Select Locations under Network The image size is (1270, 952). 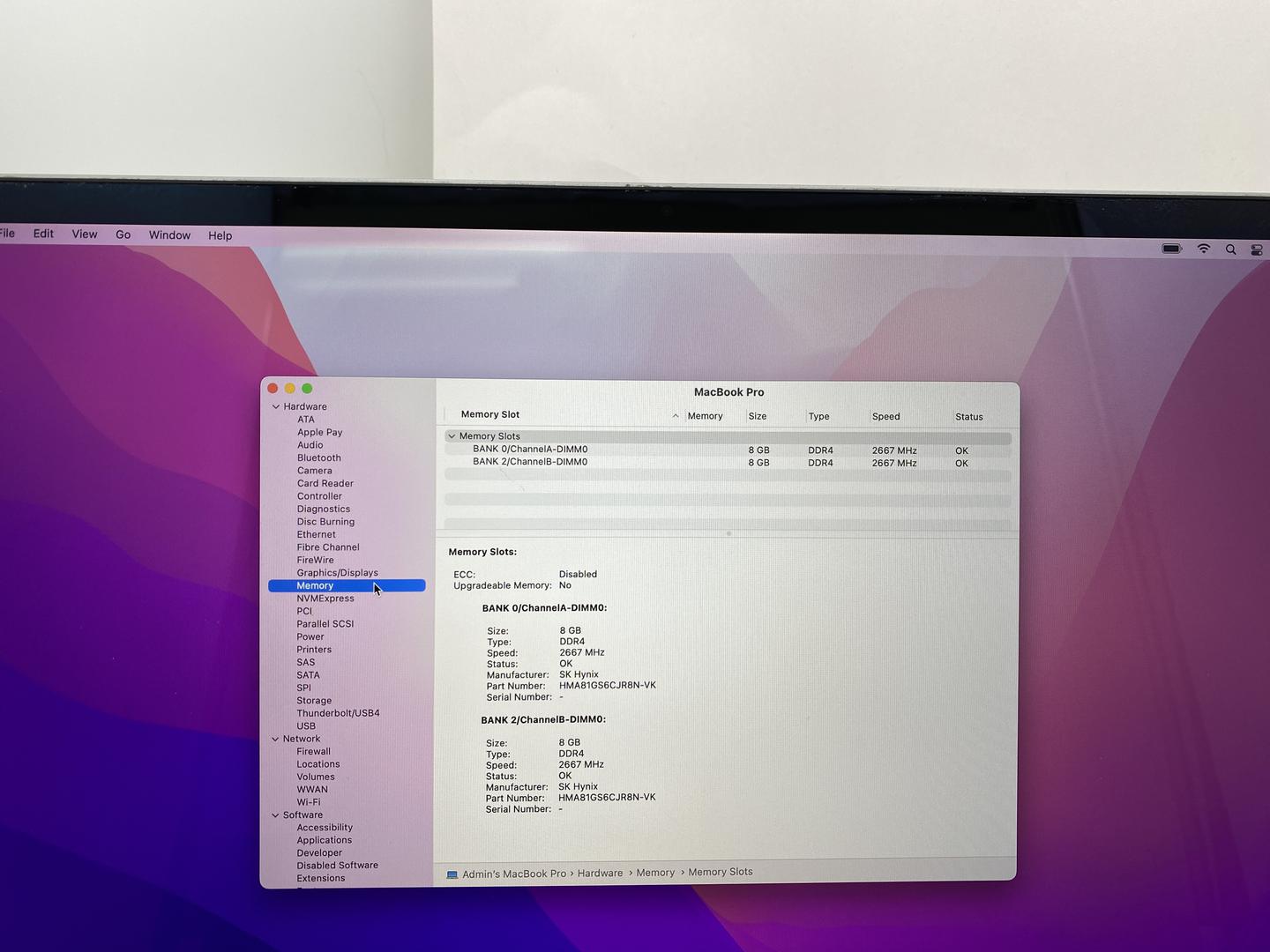318,765
